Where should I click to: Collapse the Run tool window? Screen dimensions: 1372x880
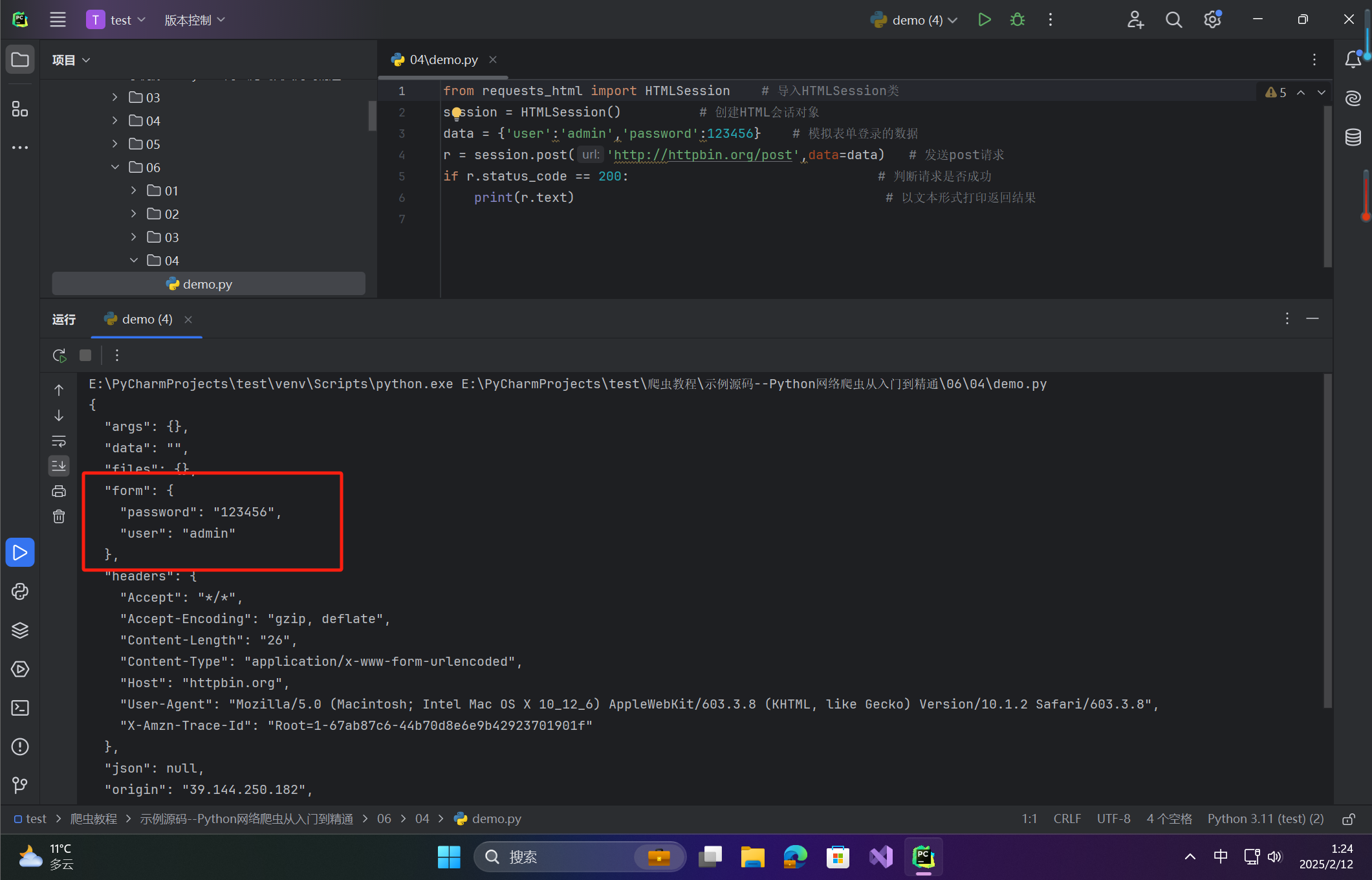(x=1313, y=318)
